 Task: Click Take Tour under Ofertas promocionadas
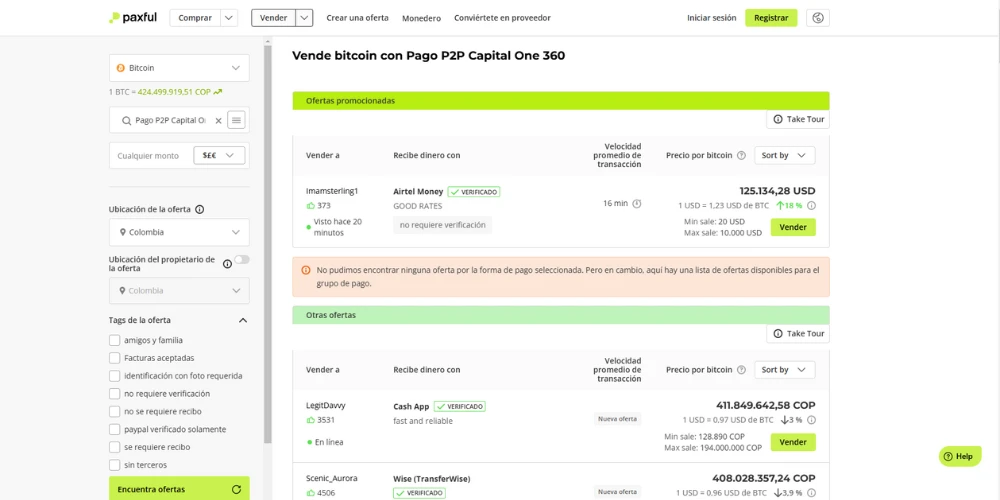click(798, 119)
